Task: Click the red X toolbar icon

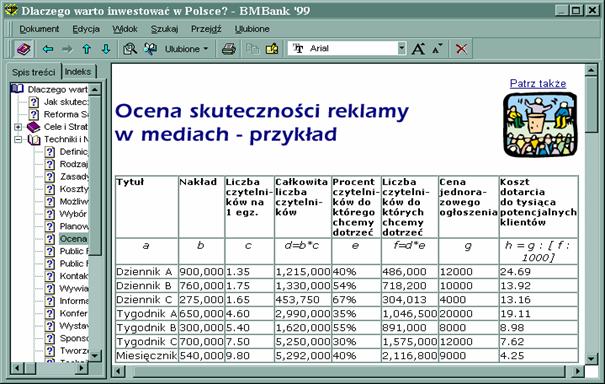Action: coord(461,49)
